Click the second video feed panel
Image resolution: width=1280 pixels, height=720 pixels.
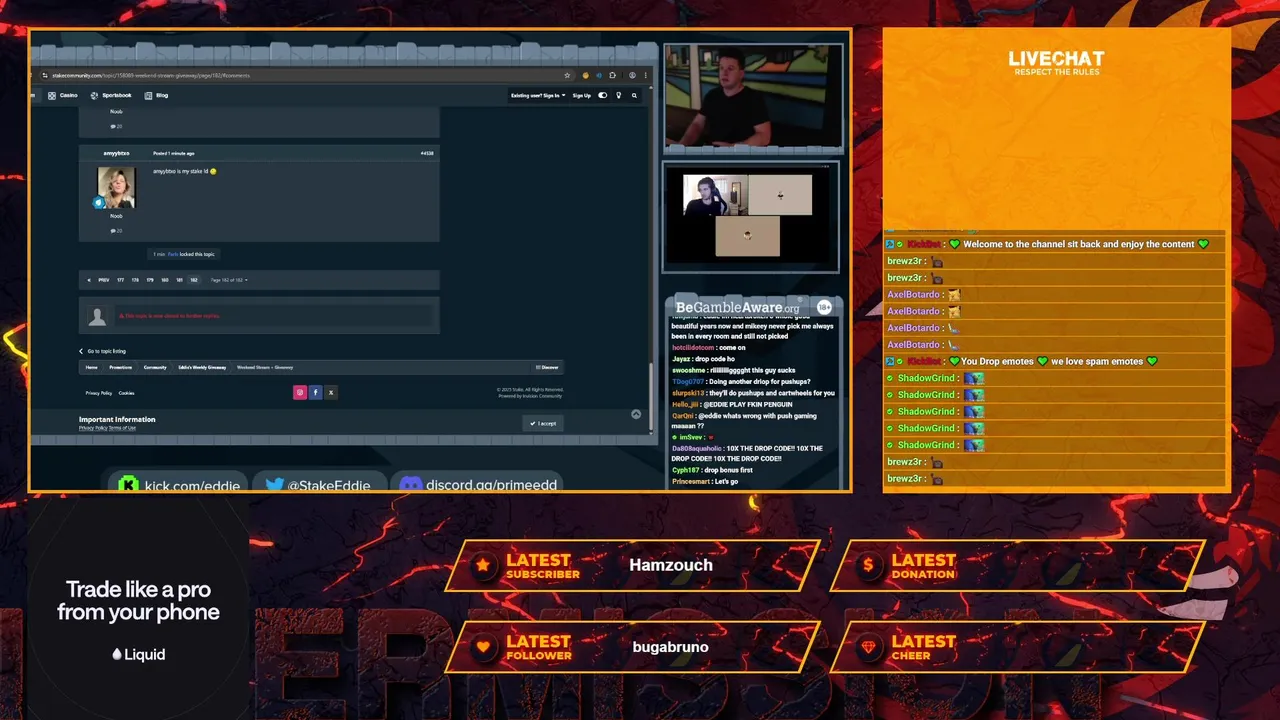pos(751,217)
